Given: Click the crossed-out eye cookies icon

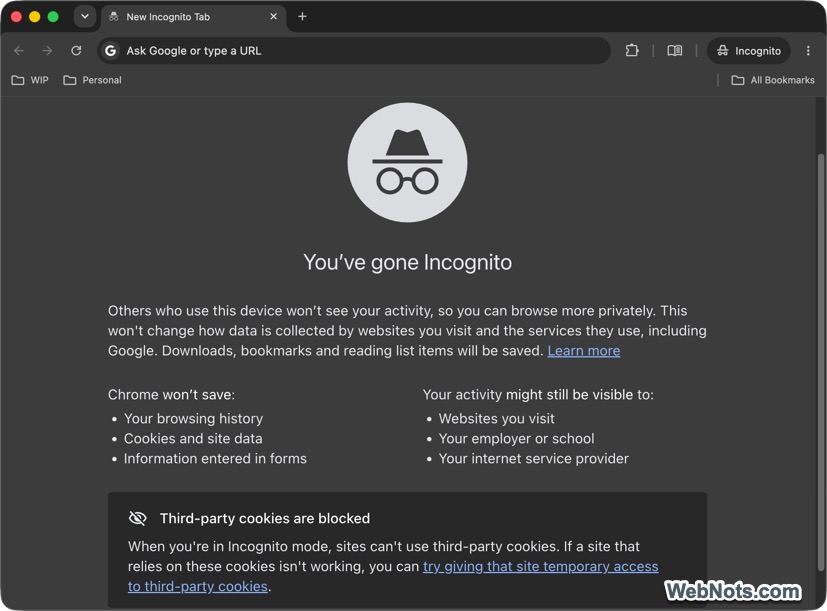Looking at the screenshot, I should [x=138, y=518].
